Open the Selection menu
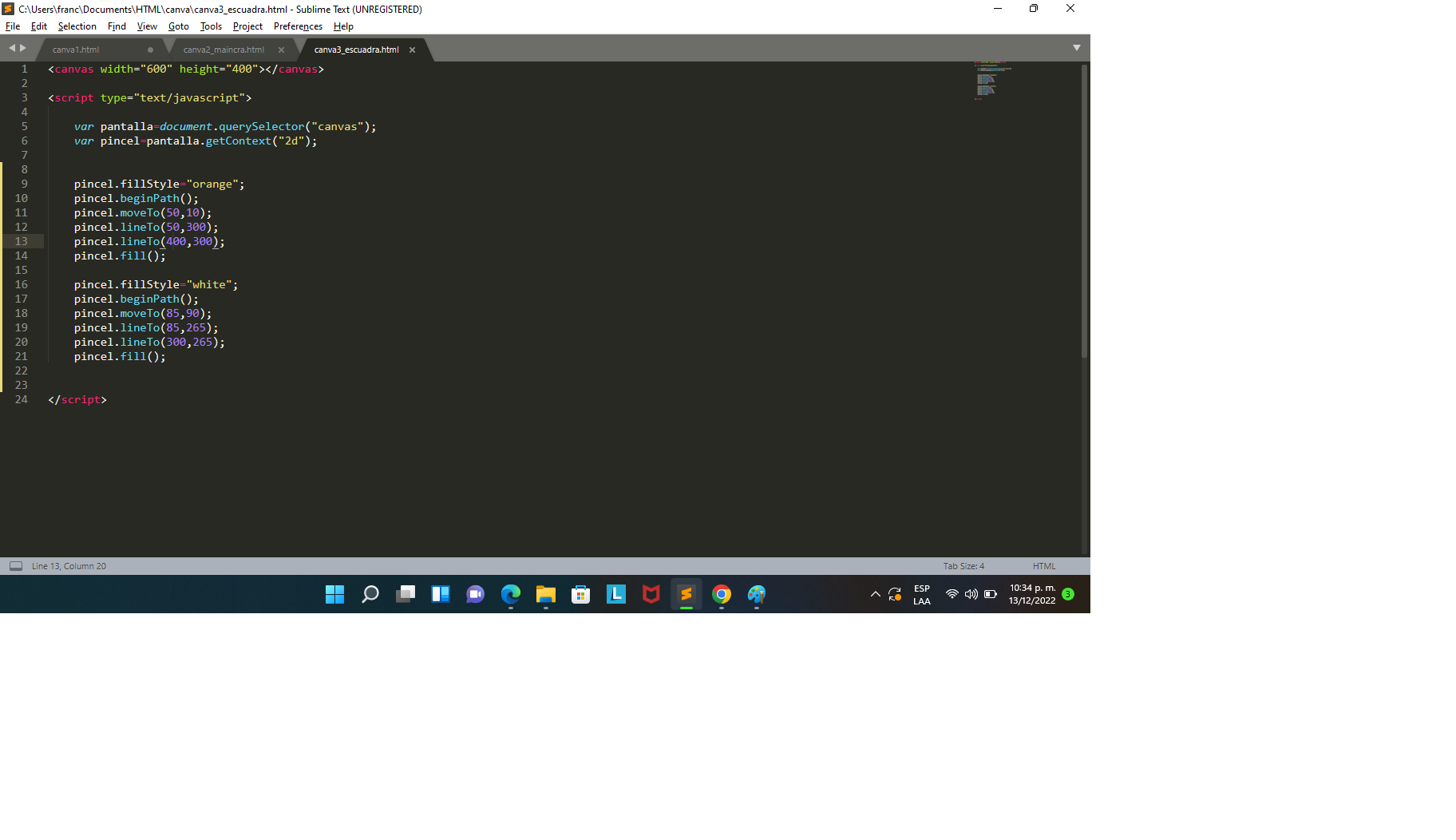 tap(77, 26)
